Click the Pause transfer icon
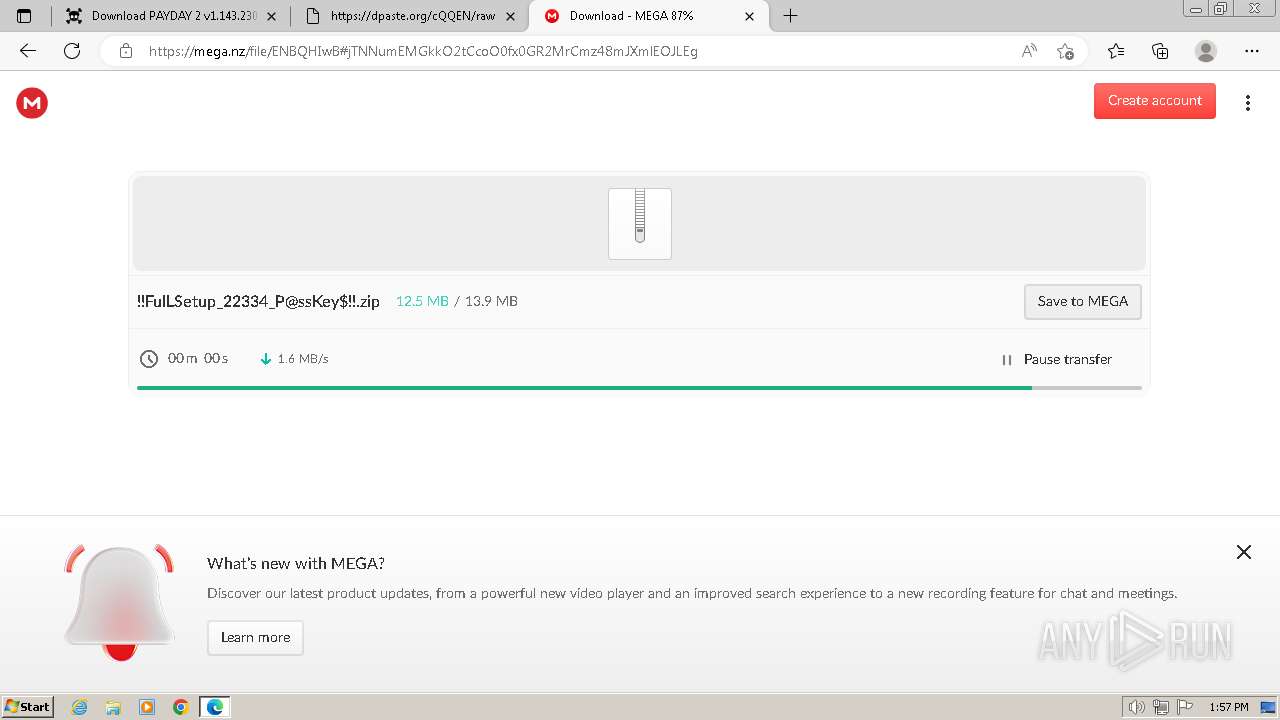The width and height of the screenshot is (1280, 720). [x=1007, y=360]
